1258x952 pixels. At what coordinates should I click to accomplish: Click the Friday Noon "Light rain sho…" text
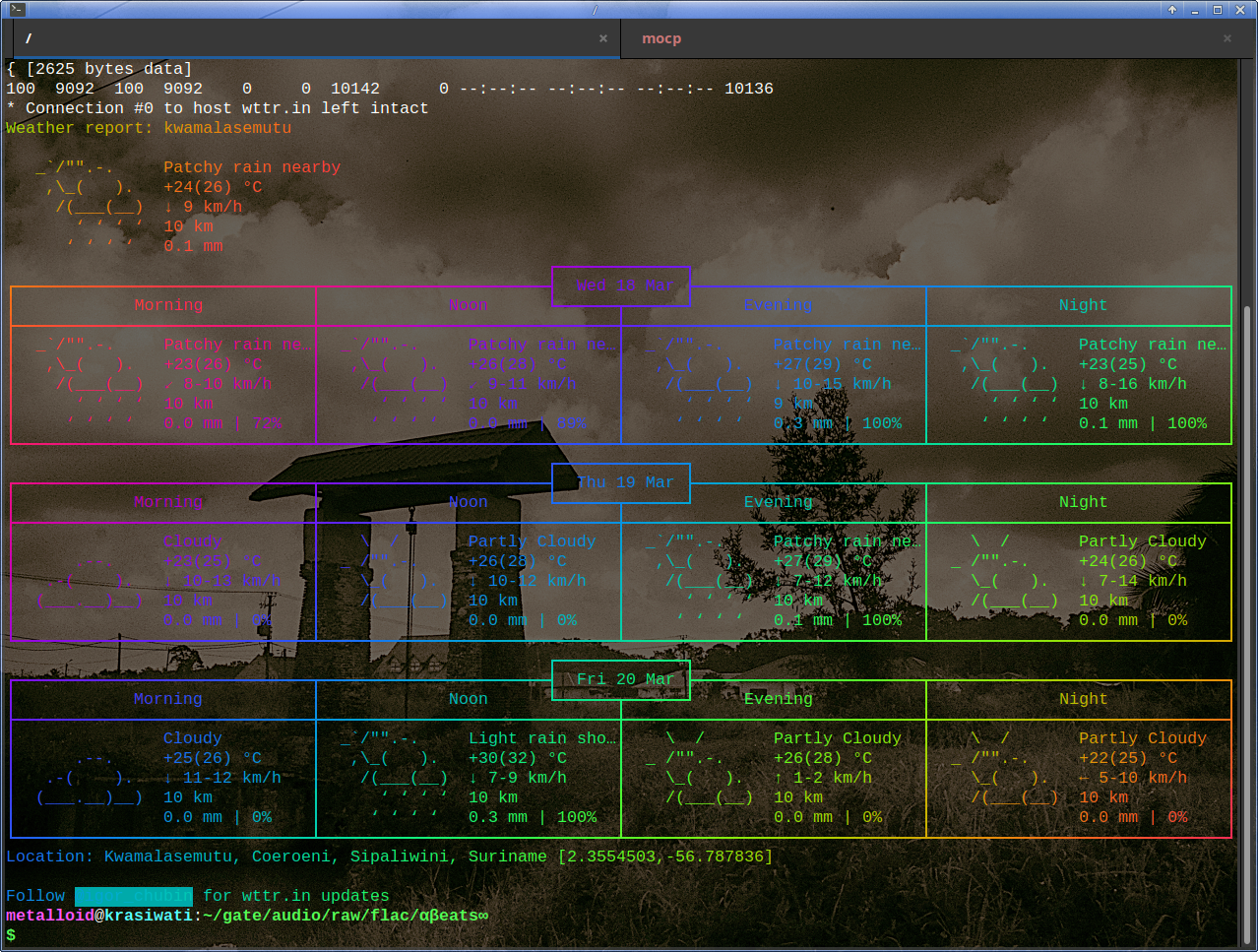pos(541,738)
